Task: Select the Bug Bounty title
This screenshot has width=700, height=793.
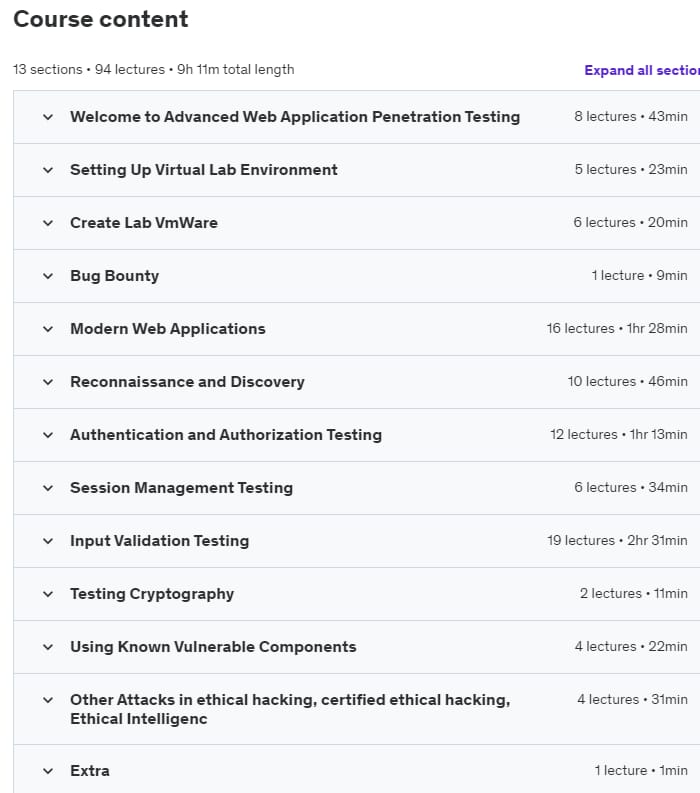Action: (x=114, y=276)
